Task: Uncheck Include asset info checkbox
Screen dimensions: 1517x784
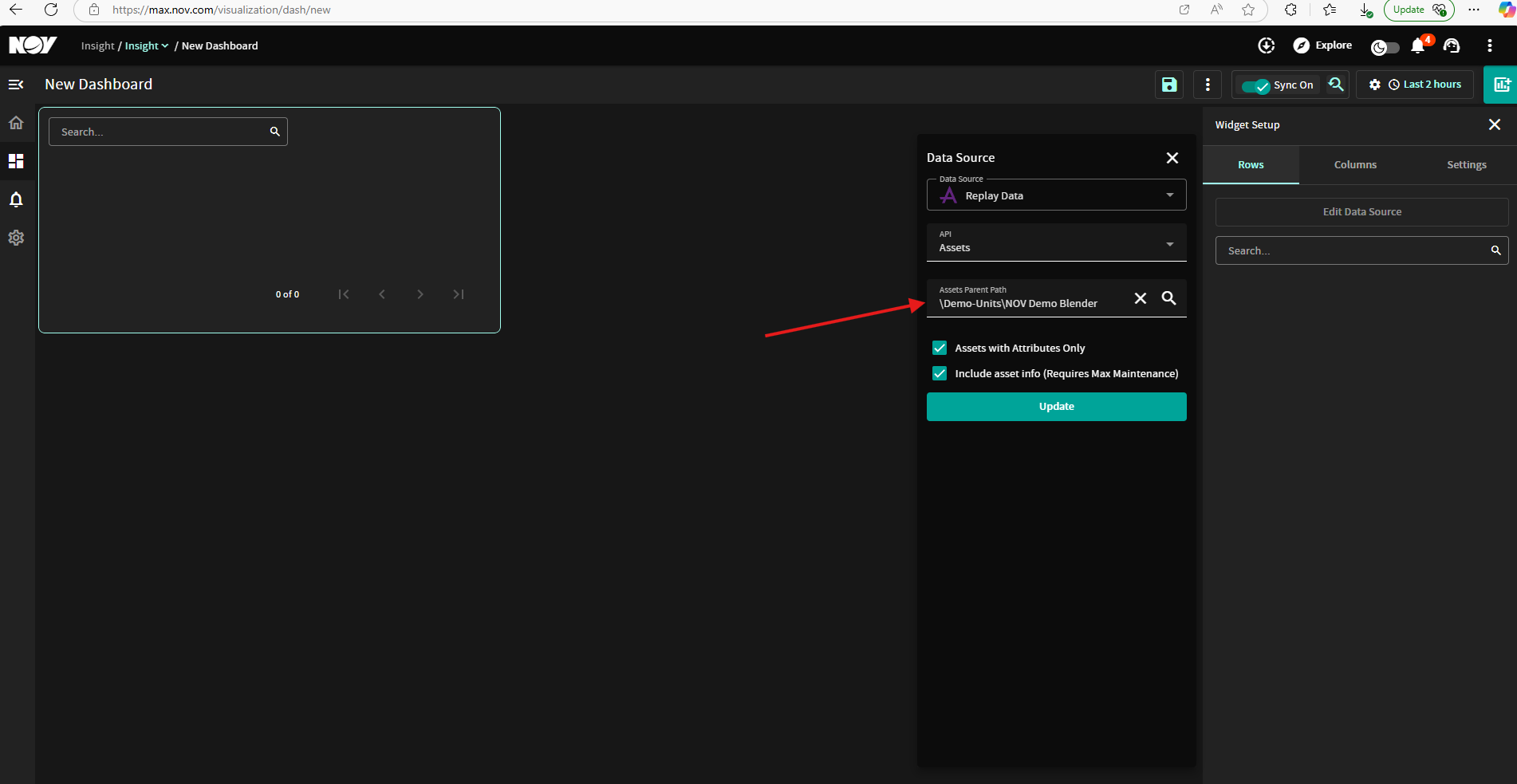Action: [x=940, y=373]
